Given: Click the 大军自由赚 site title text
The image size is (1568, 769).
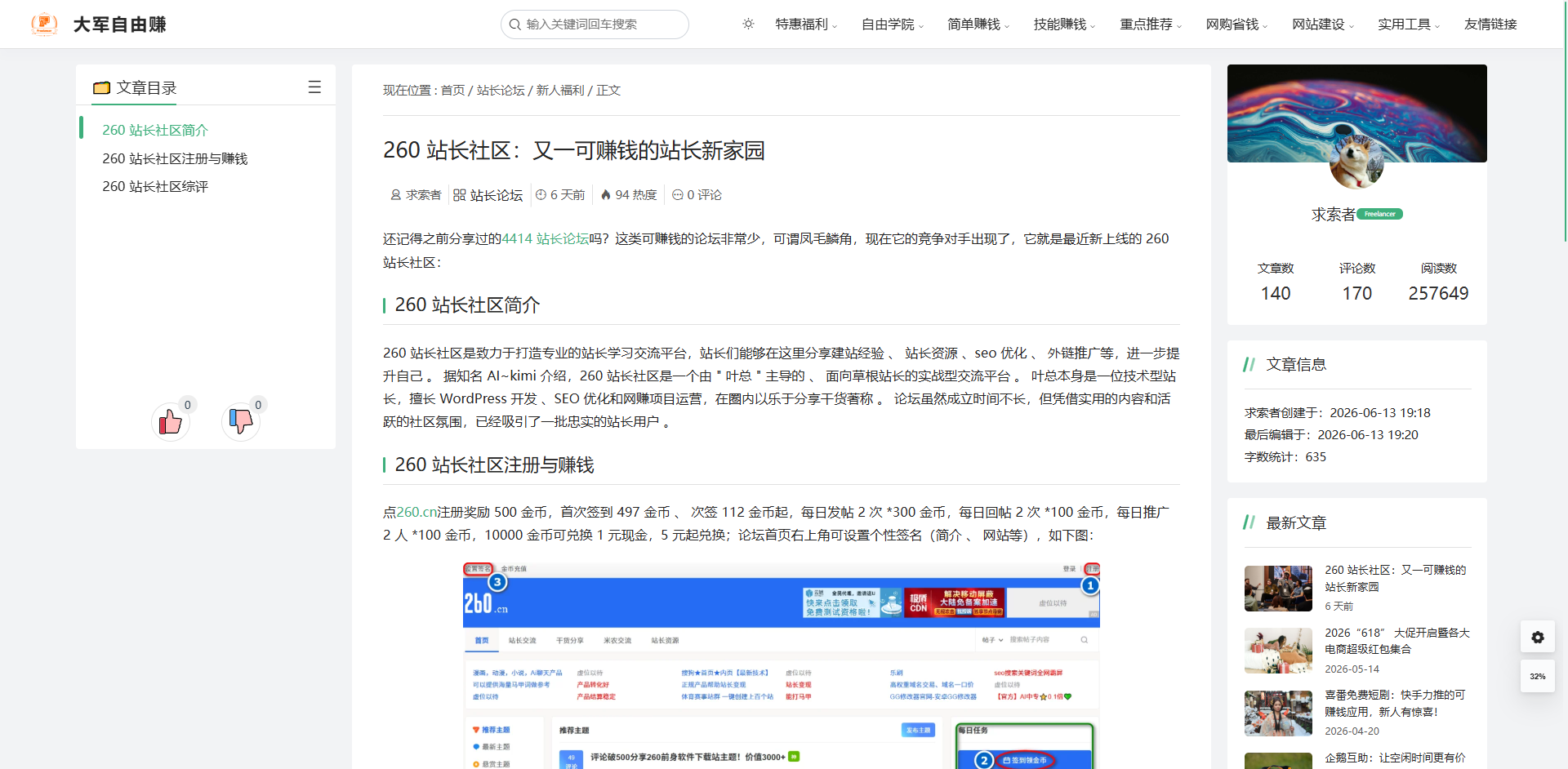Looking at the screenshot, I should click(x=119, y=24).
